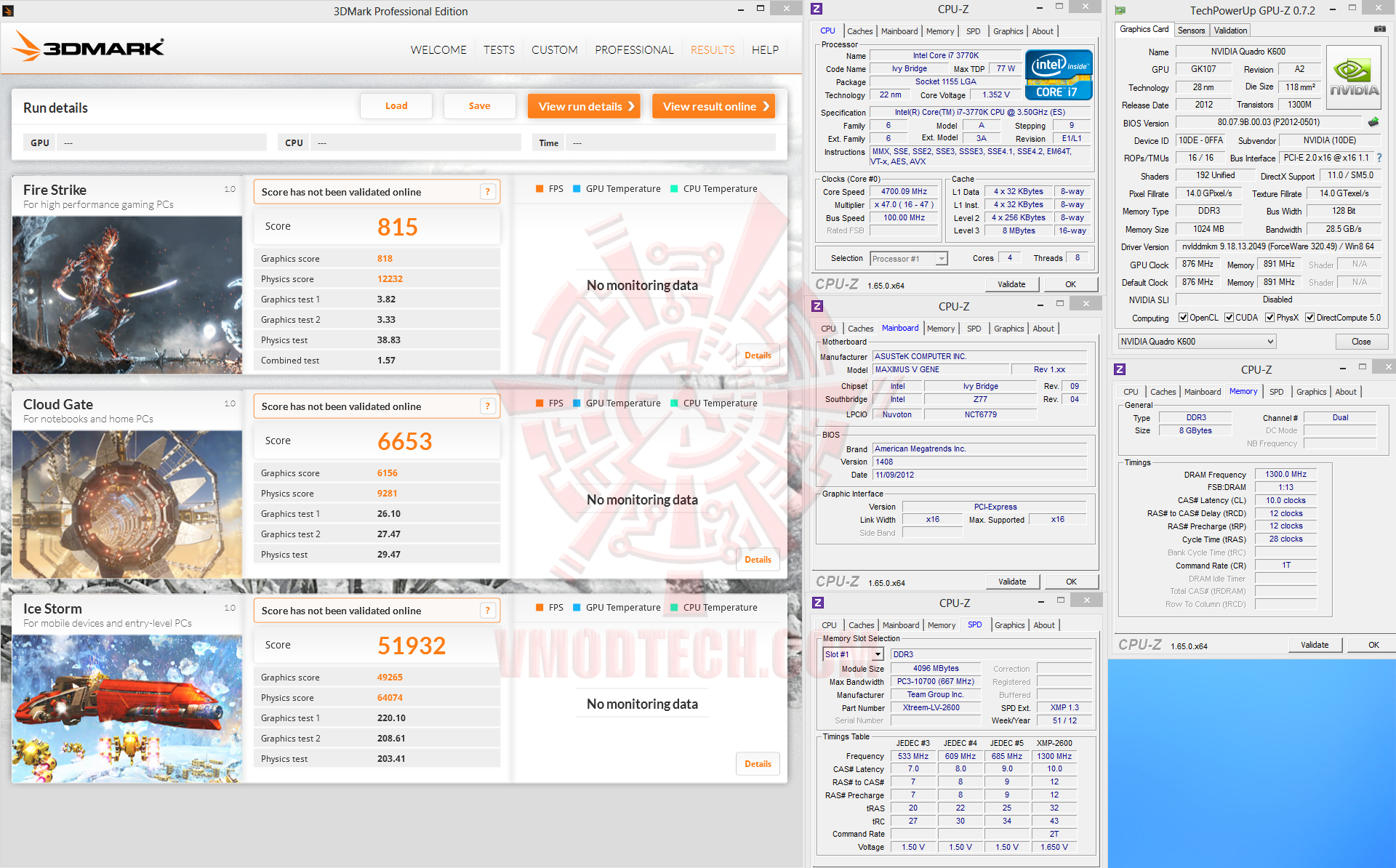Toggle the OpenCL checkbox in GPU-Z
Viewport: 1396px width, 868px height.
1183,318
